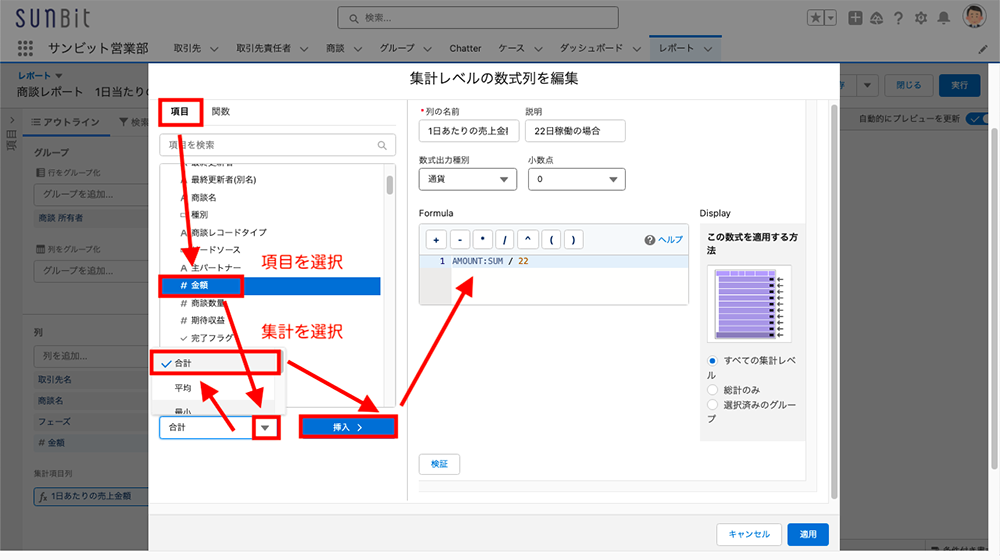Click the dialog's vertical scrollbar
The height and width of the screenshot is (560, 1000).
click(x=834, y=302)
